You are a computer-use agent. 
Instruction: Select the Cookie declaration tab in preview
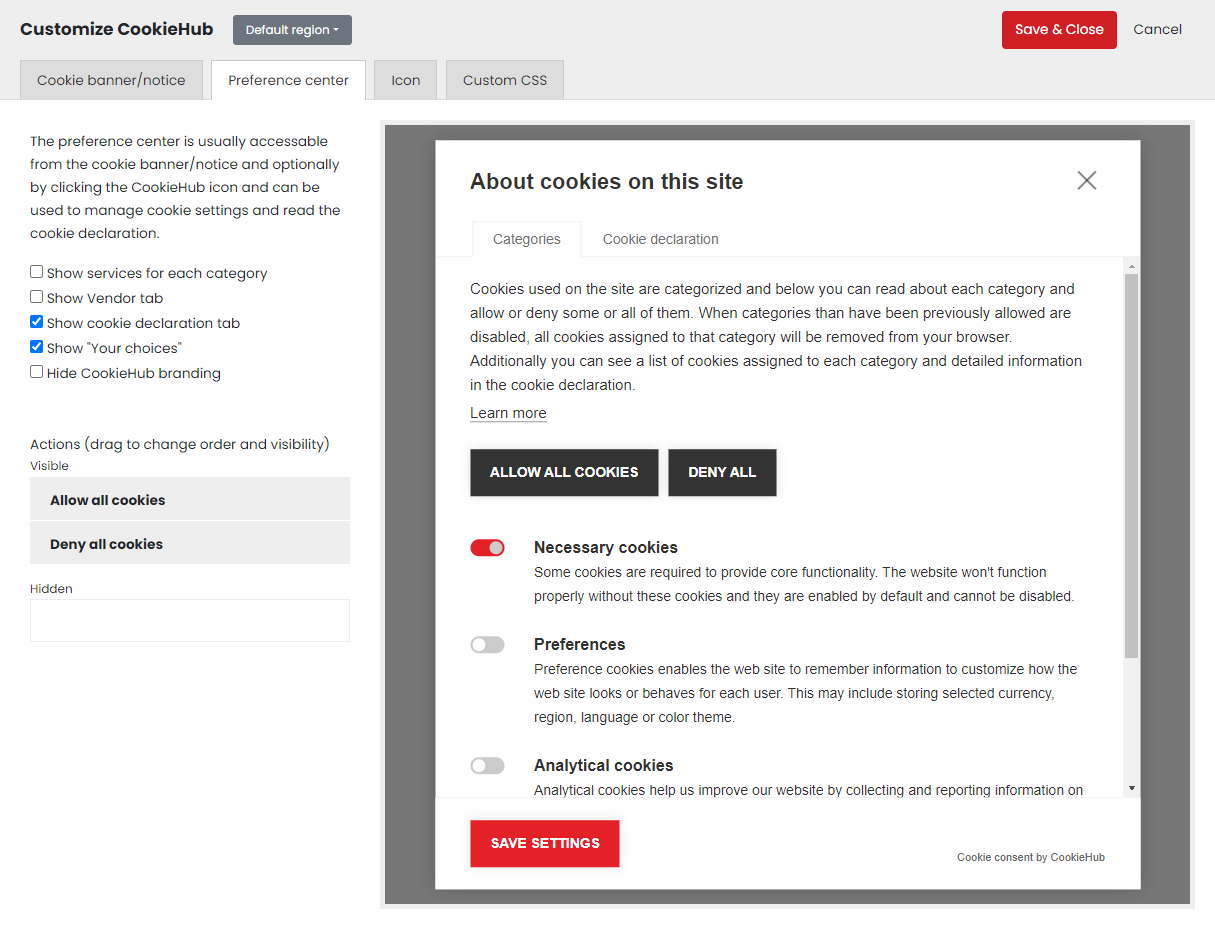[x=660, y=239]
